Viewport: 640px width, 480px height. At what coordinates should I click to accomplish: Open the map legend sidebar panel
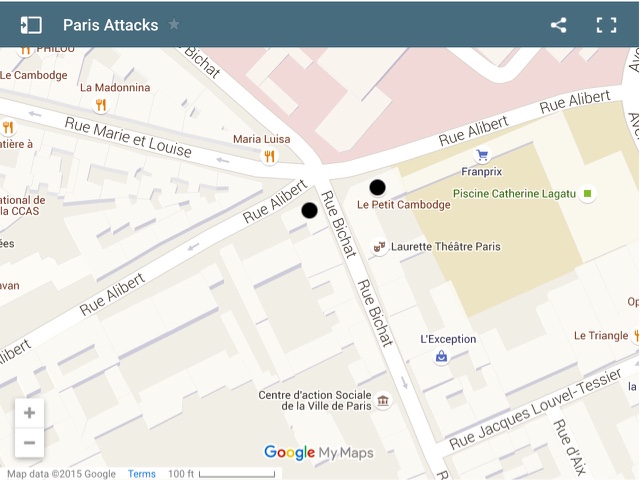31,25
